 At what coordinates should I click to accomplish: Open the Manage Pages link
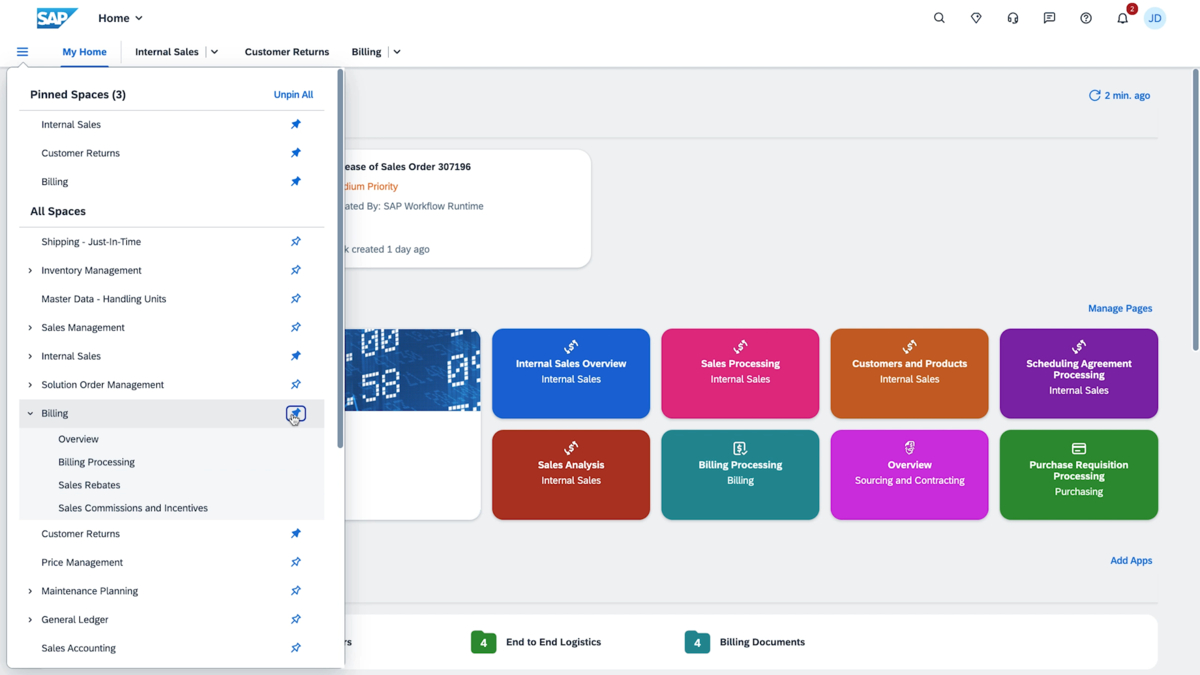(x=1119, y=309)
